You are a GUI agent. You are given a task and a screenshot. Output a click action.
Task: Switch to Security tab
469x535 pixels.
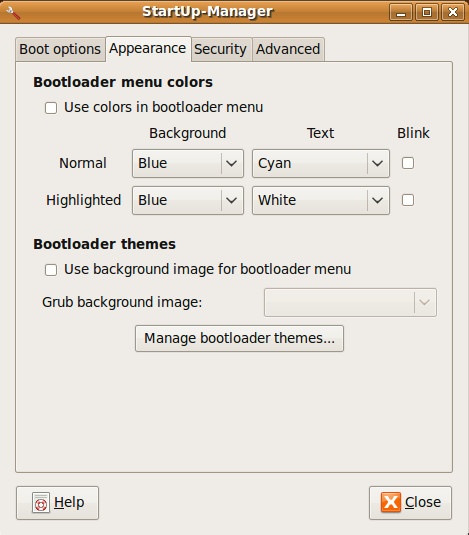221,49
